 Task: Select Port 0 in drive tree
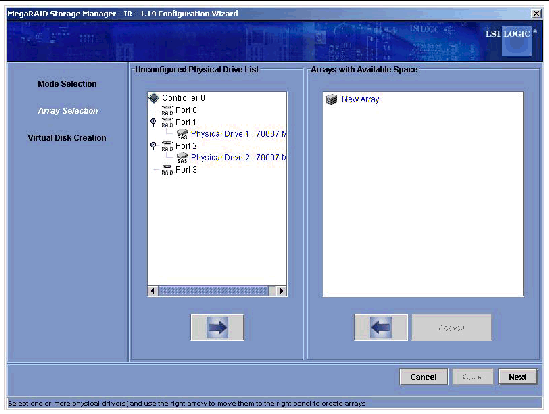tap(186, 110)
